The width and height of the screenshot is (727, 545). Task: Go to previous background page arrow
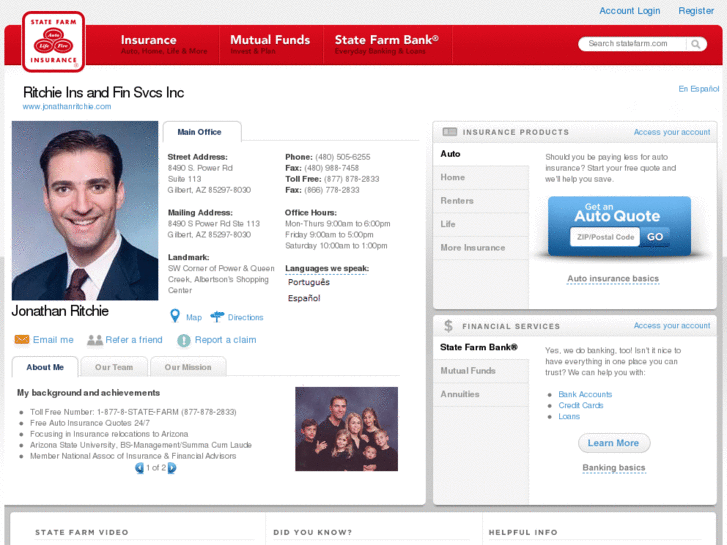[139, 468]
